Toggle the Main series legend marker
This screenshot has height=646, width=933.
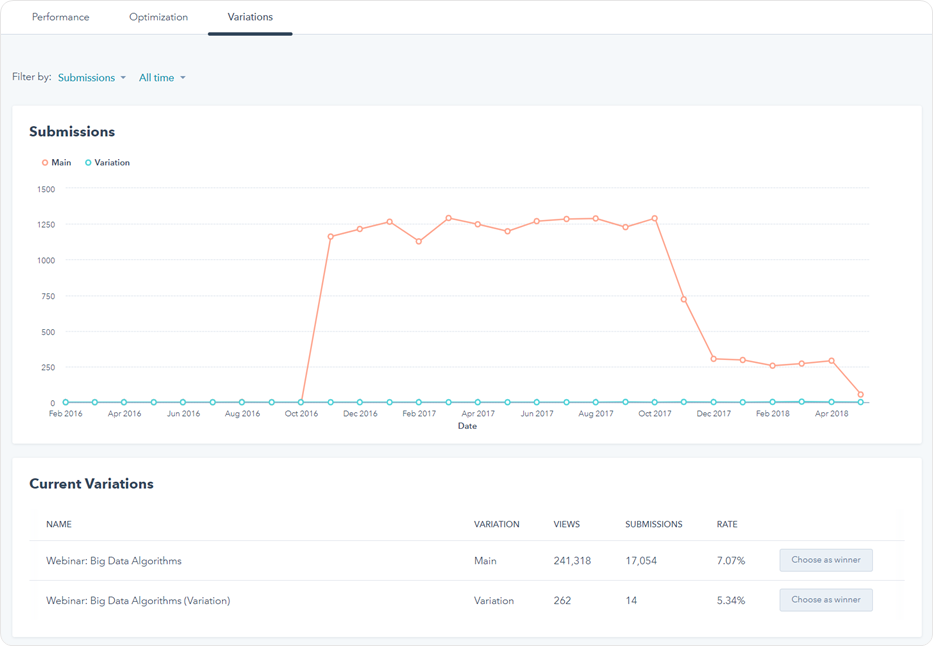pyautogui.click(x=45, y=163)
